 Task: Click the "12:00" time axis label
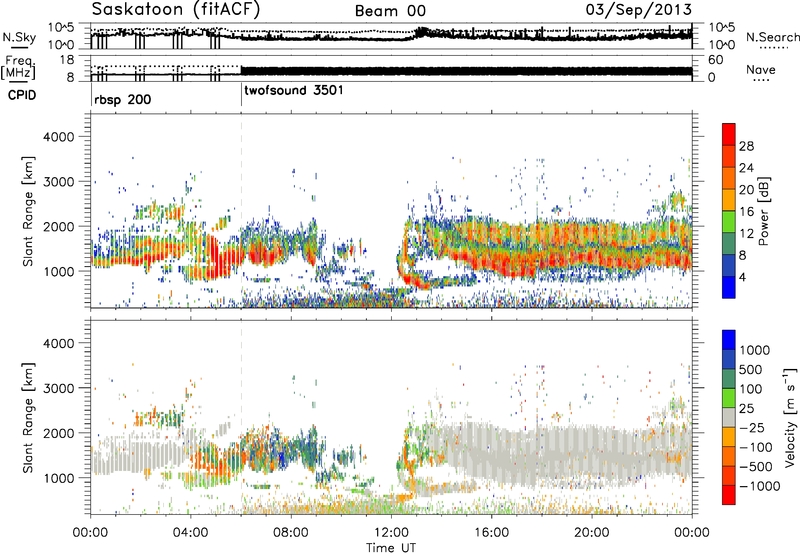pyautogui.click(x=391, y=533)
